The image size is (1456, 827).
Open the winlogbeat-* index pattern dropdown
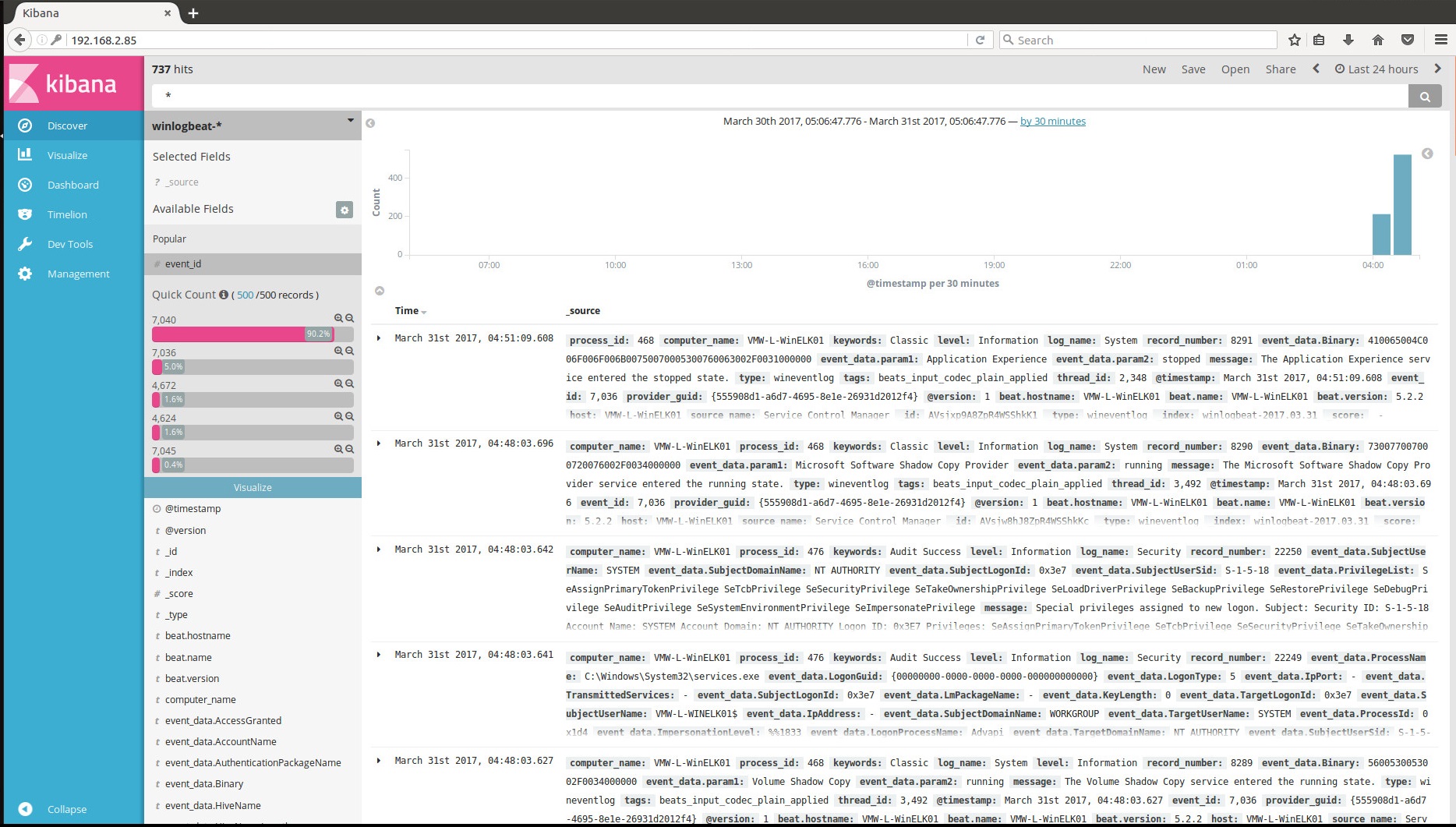(x=351, y=121)
